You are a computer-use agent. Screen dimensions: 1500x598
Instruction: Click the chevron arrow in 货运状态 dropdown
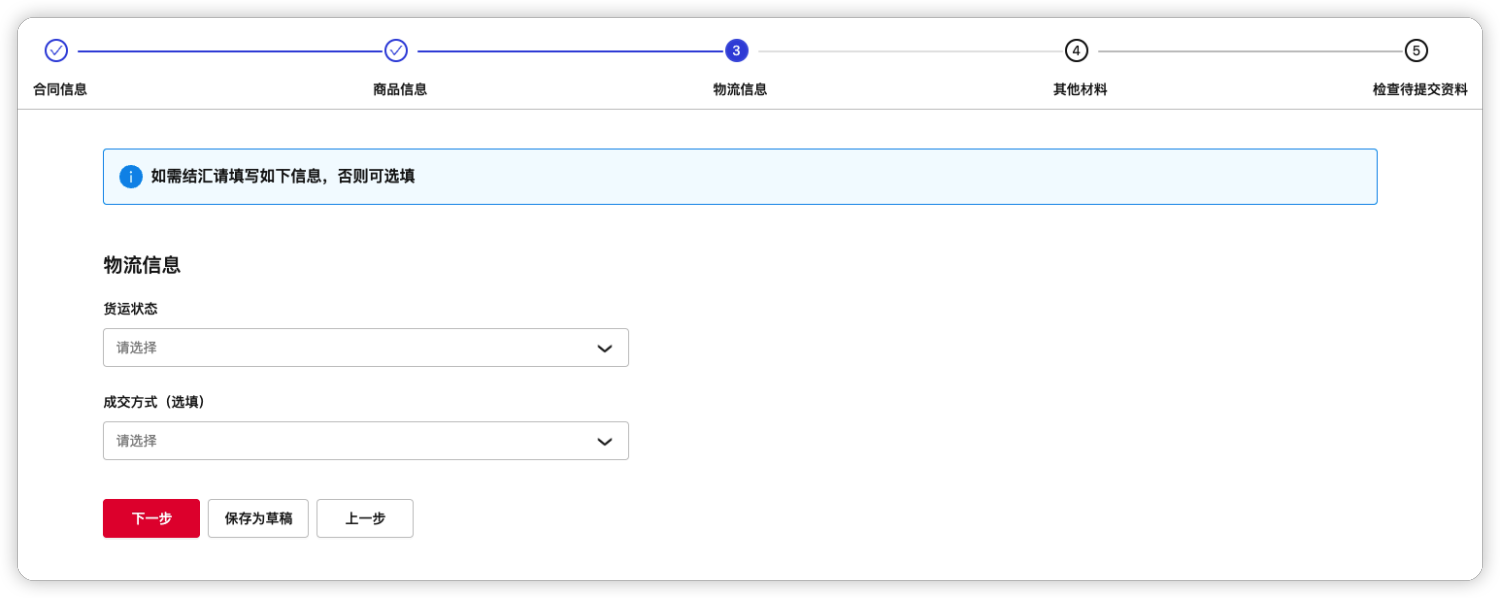[x=604, y=348]
